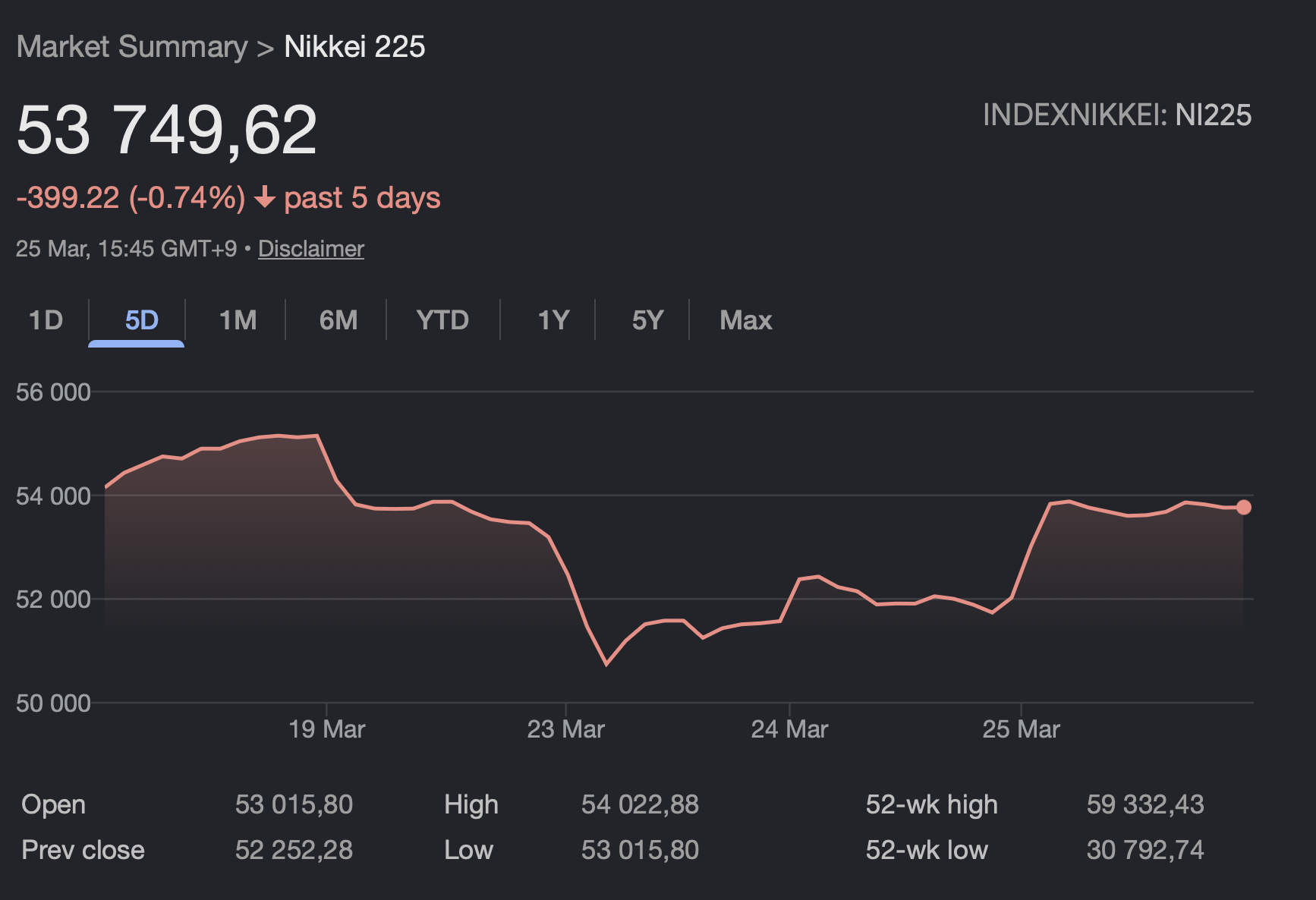Click the '52-wk high' stat label
This screenshot has height=900, width=1316.
tap(932, 804)
